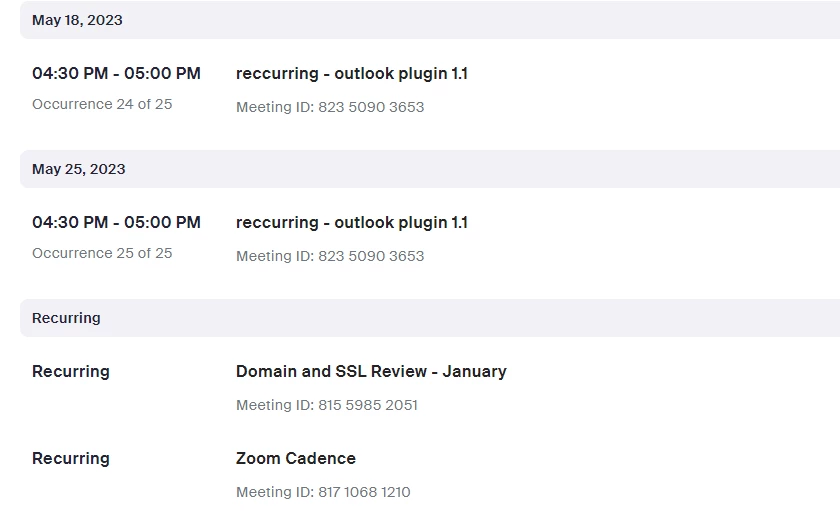This screenshot has width=840, height=511.
Task: Open the May 18 outlook plugin 1.1 meeting
Action: pos(351,73)
